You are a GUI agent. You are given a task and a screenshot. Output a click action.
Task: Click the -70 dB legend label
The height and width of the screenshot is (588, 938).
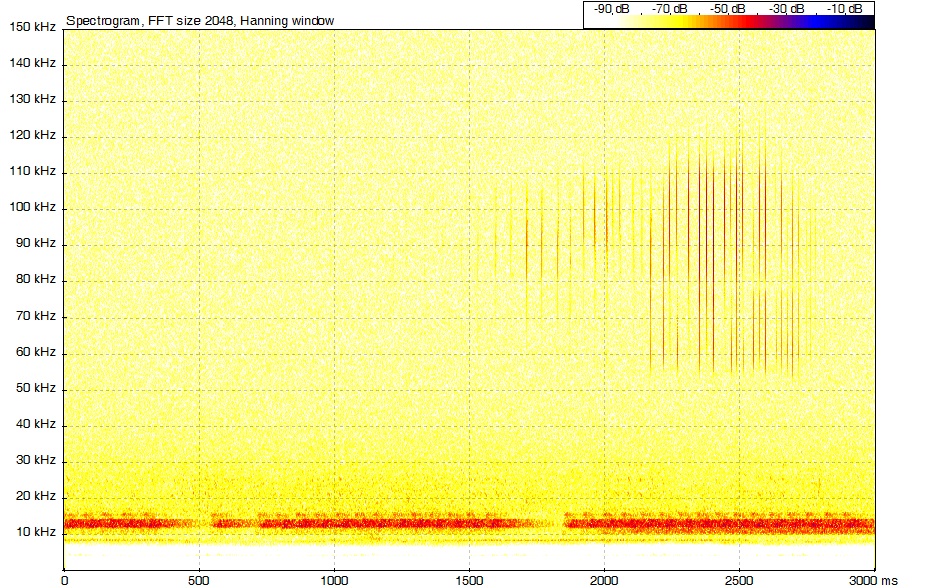pos(669,9)
